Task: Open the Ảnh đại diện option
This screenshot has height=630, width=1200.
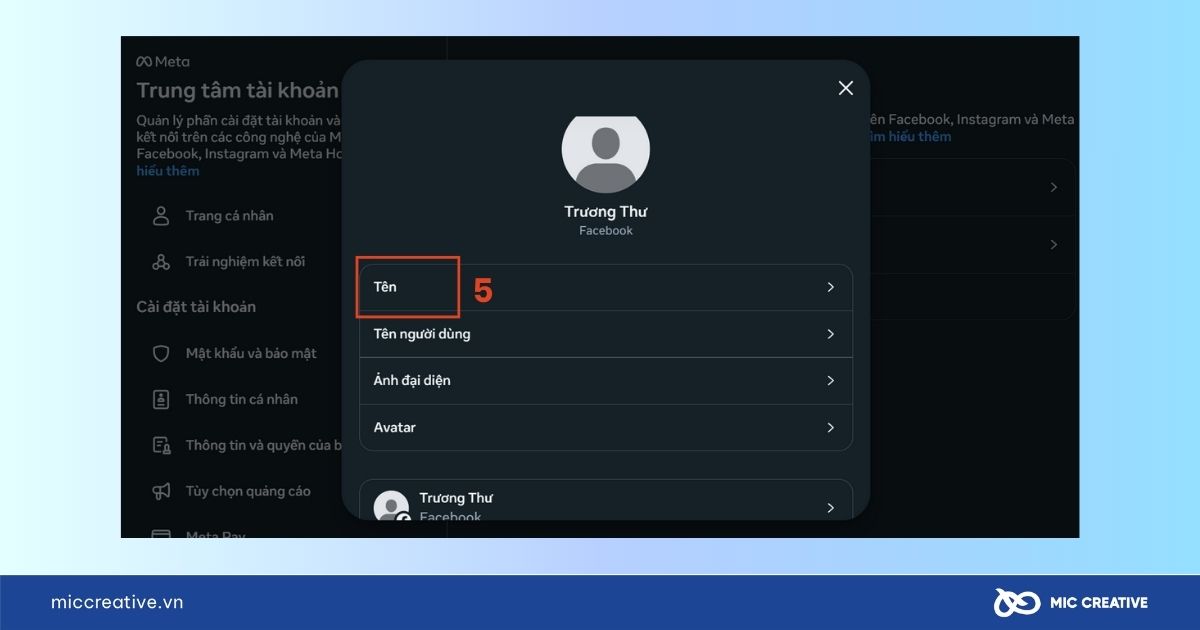Action: click(x=606, y=381)
